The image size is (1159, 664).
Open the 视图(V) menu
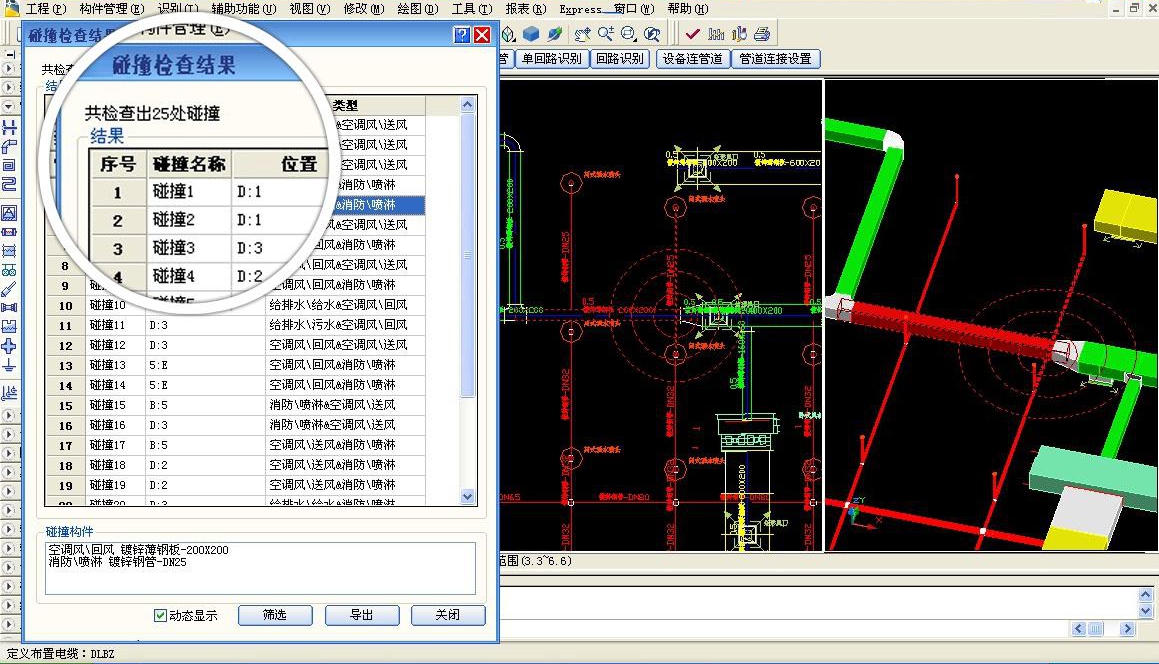pyautogui.click(x=310, y=9)
